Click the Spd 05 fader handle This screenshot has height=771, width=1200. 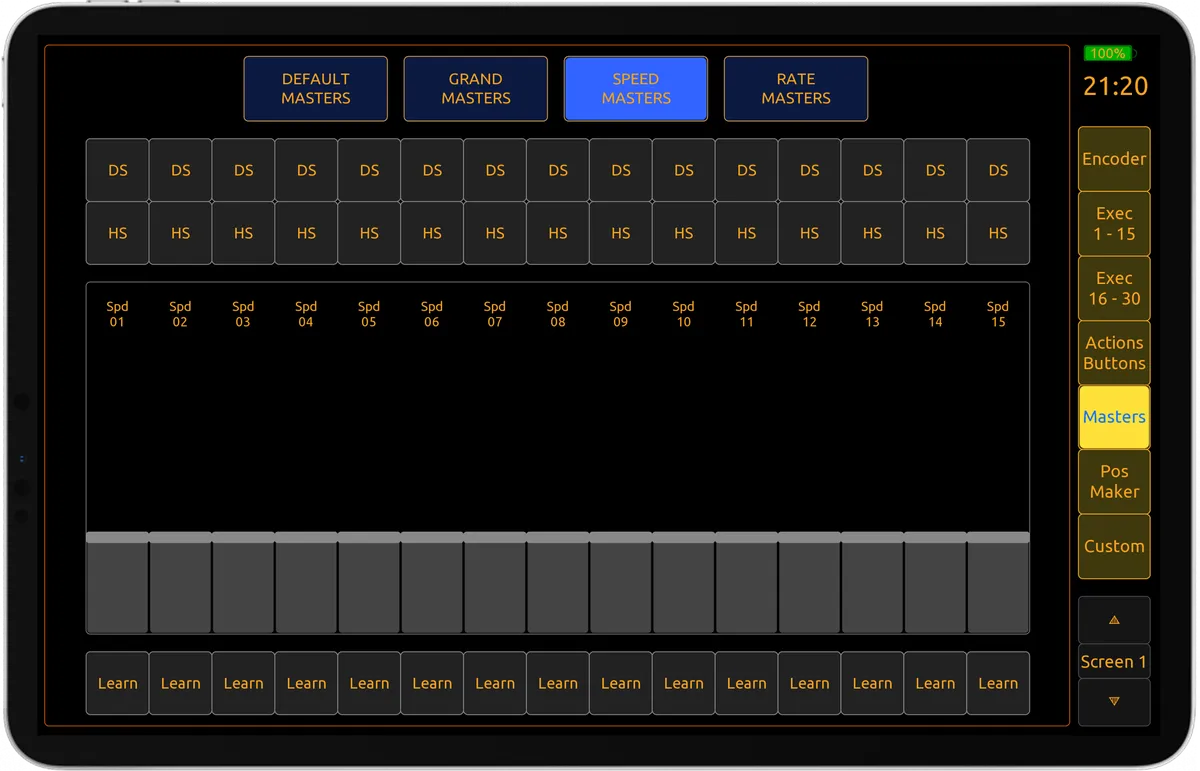[370, 537]
